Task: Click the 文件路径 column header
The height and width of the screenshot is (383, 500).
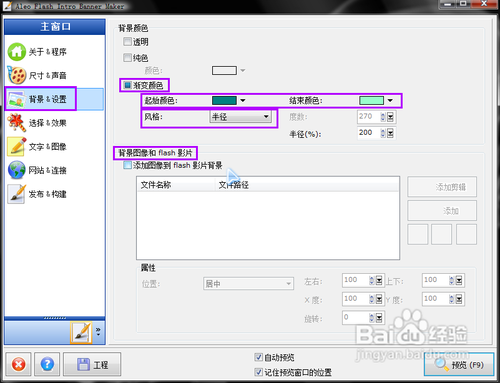Action: pos(307,185)
